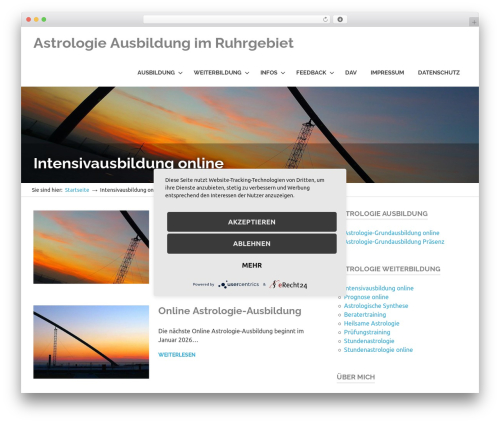The image size is (500, 423).
Task: Click the Startseite breadcrumb link
Action: coord(77,190)
